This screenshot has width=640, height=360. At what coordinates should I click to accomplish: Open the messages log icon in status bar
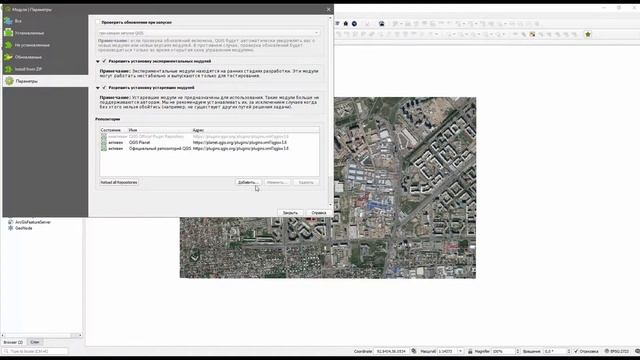[637, 351]
